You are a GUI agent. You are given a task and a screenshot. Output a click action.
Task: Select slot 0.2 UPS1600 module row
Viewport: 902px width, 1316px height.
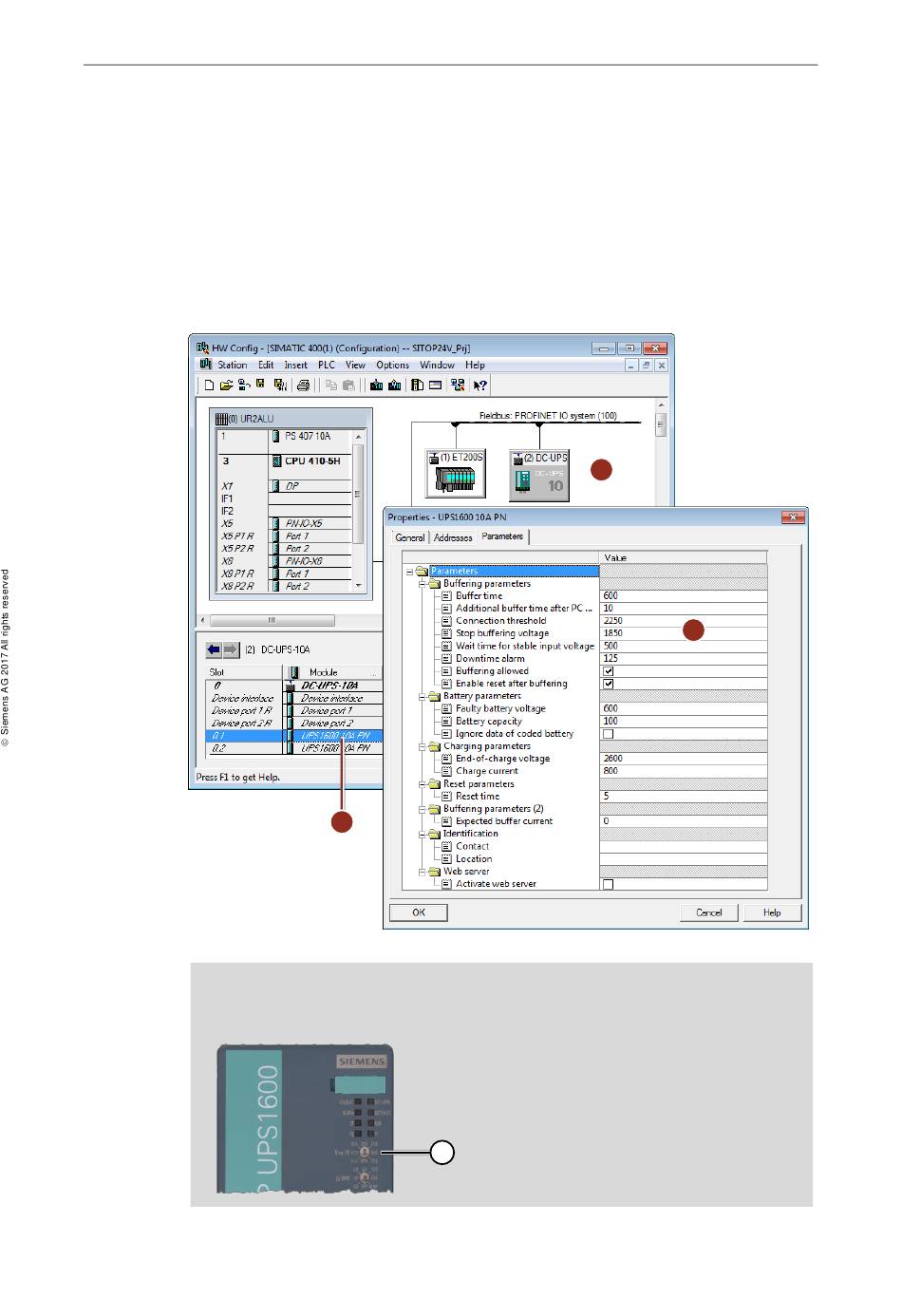click(x=294, y=748)
